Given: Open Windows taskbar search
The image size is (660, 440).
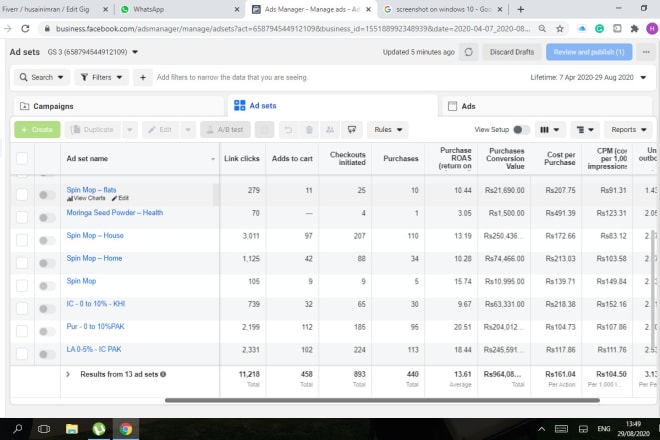Looking at the screenshot, I should (18, 429).
